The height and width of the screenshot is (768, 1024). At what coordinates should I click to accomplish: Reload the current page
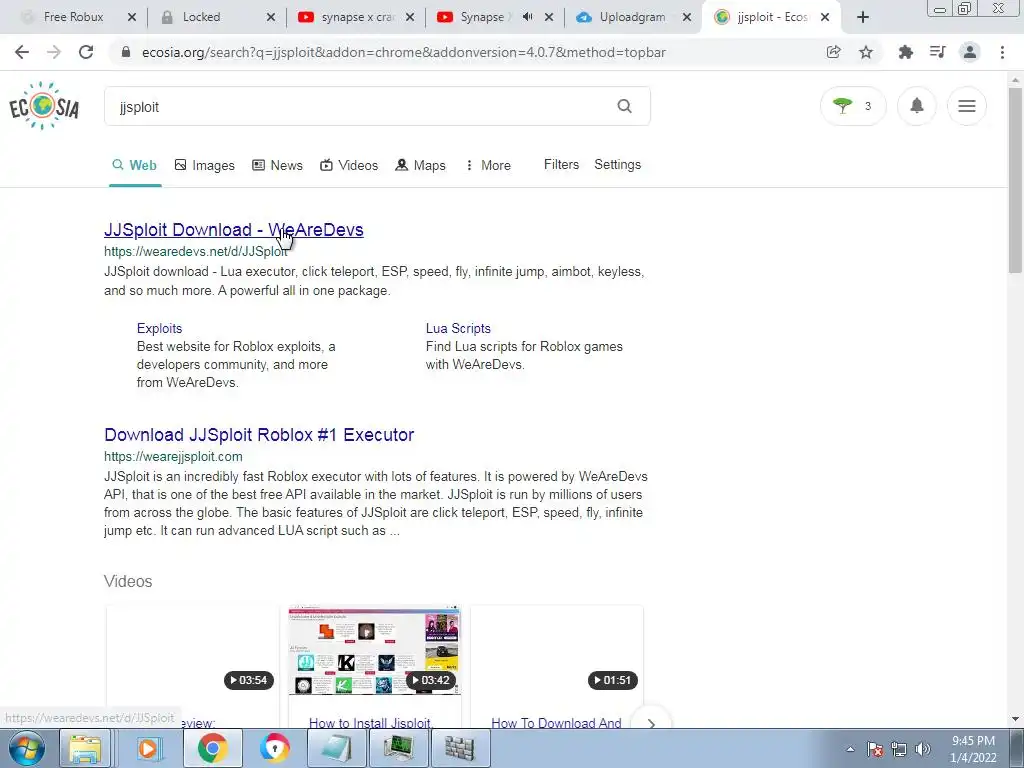click(86, 52)
